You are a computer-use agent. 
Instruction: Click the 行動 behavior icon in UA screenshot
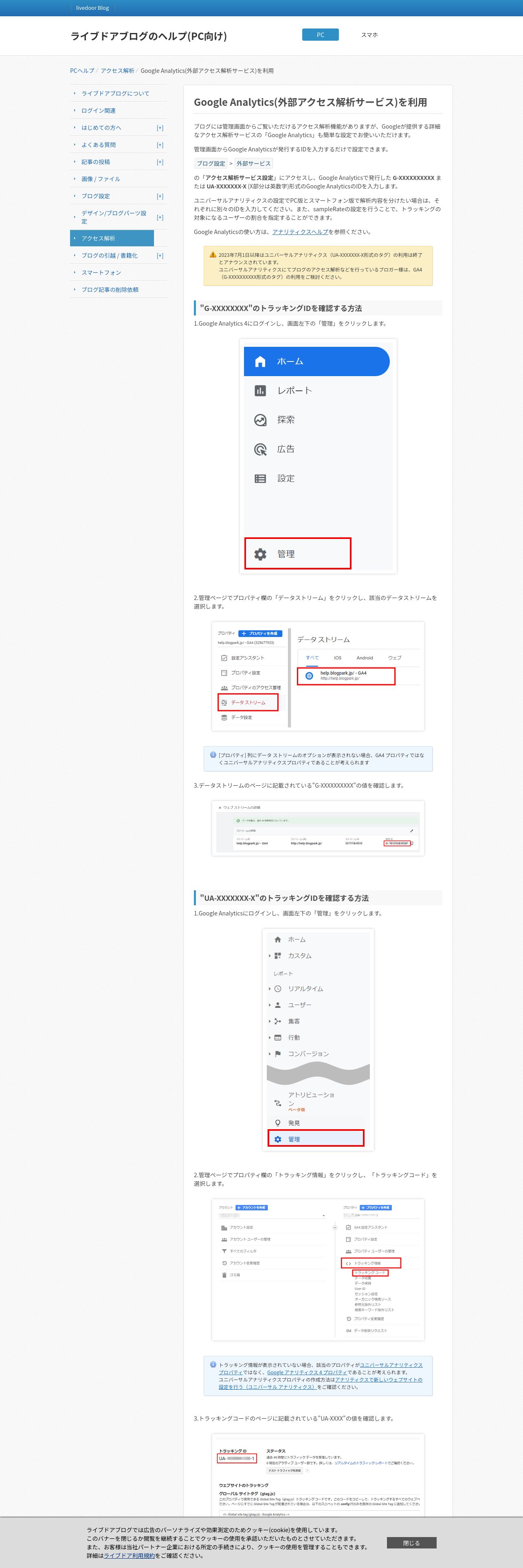[x=278, y=1037]
